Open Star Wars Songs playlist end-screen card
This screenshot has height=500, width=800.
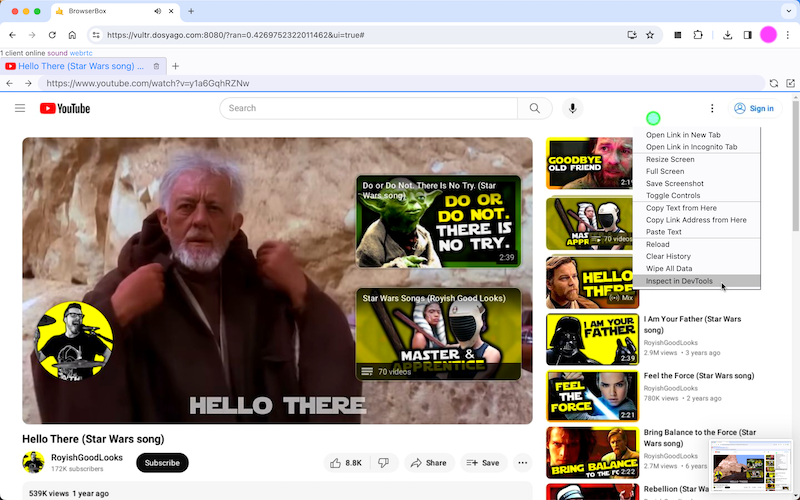tap(439, 334)
